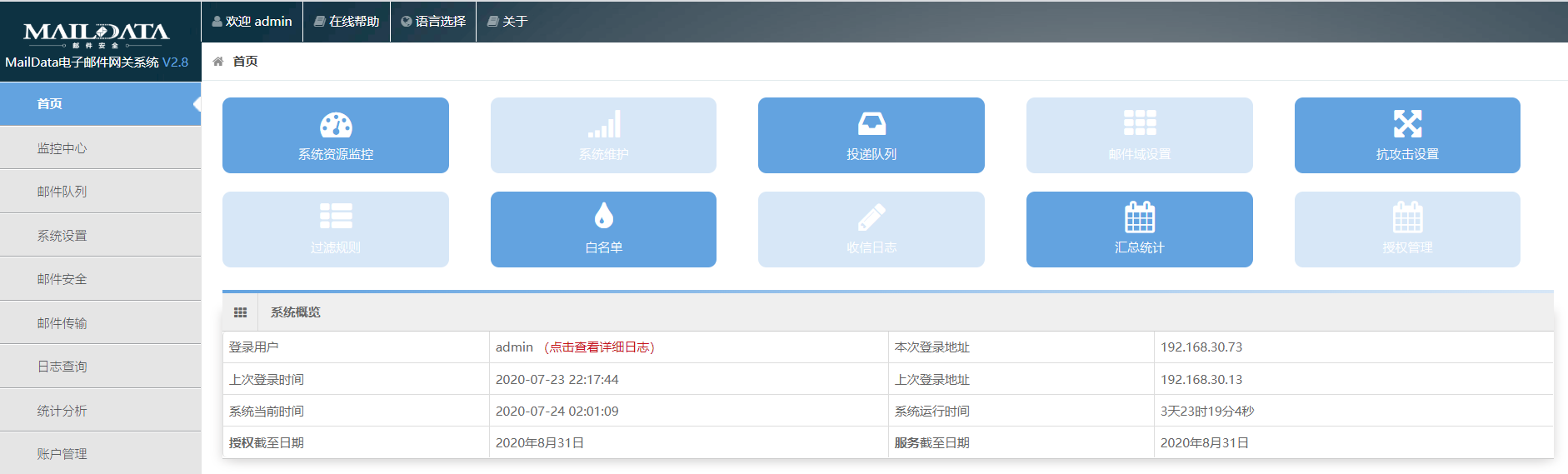Click the 192.168.30.13 last login address
The height and width of the screenshot is (474, 1568).
(x=1201, y=380)
